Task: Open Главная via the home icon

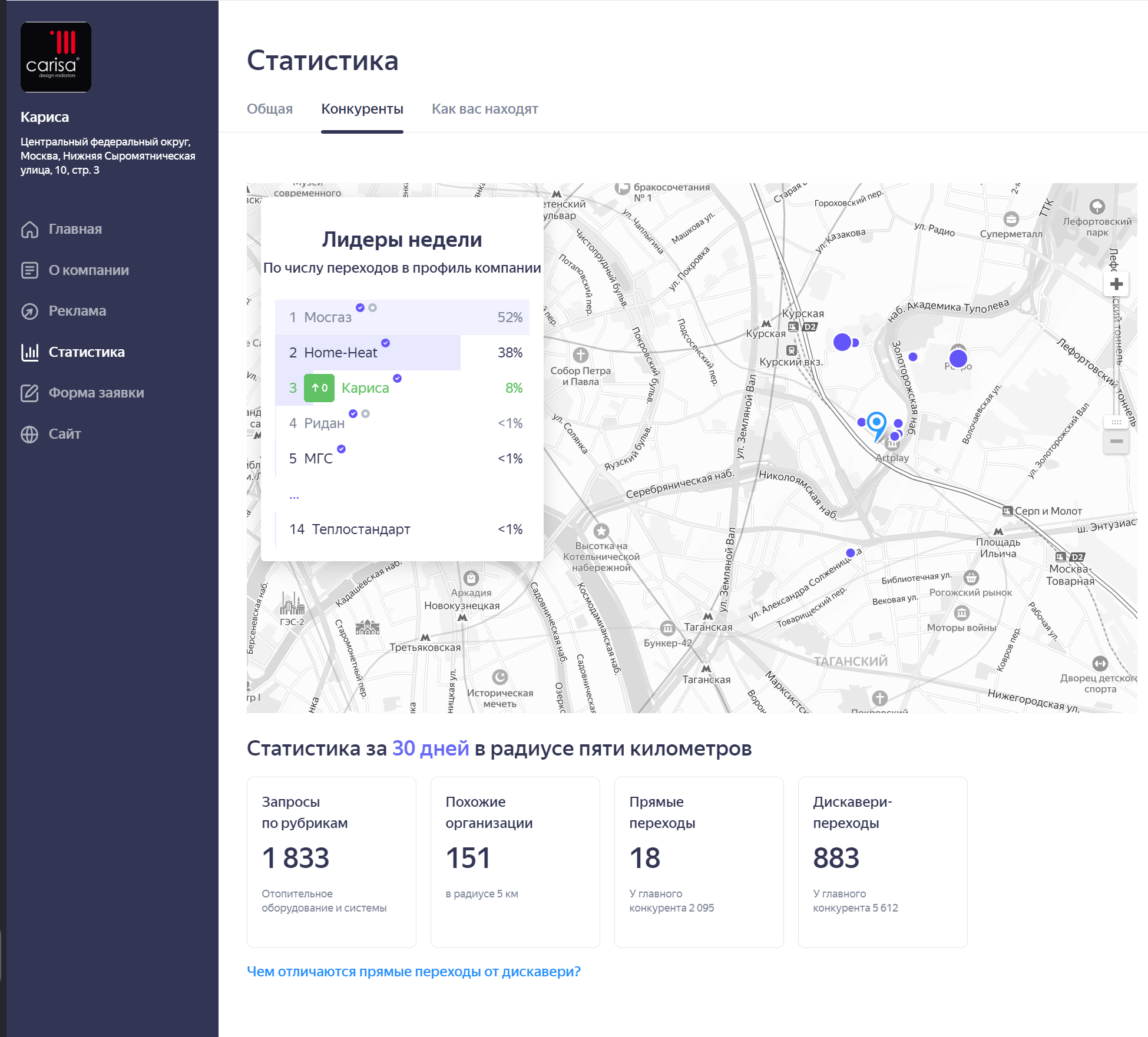Action: [29, 229]
